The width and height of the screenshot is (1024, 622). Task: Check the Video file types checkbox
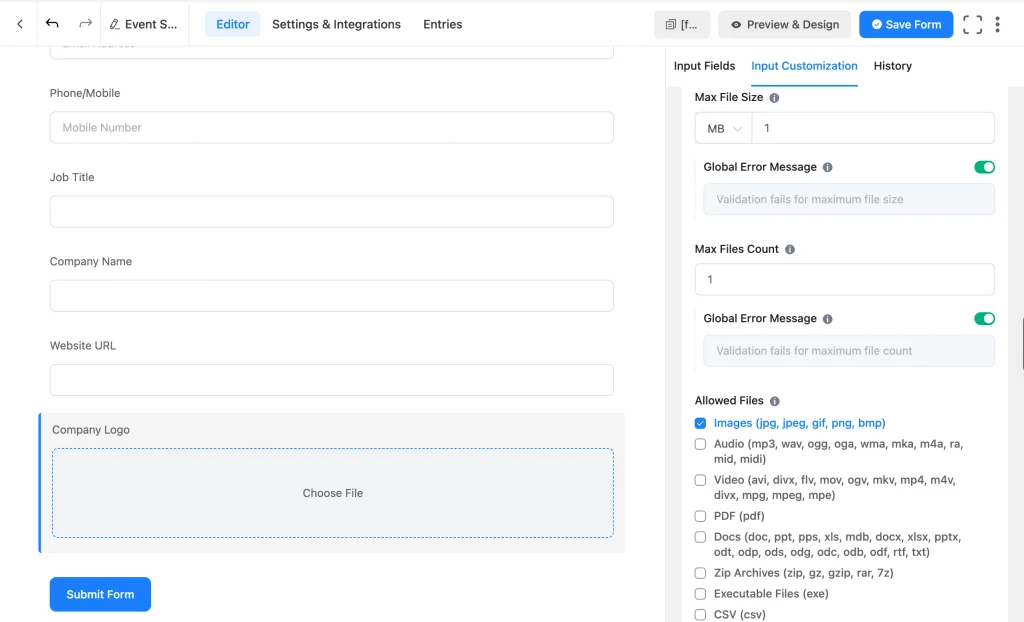coord(700,480)
